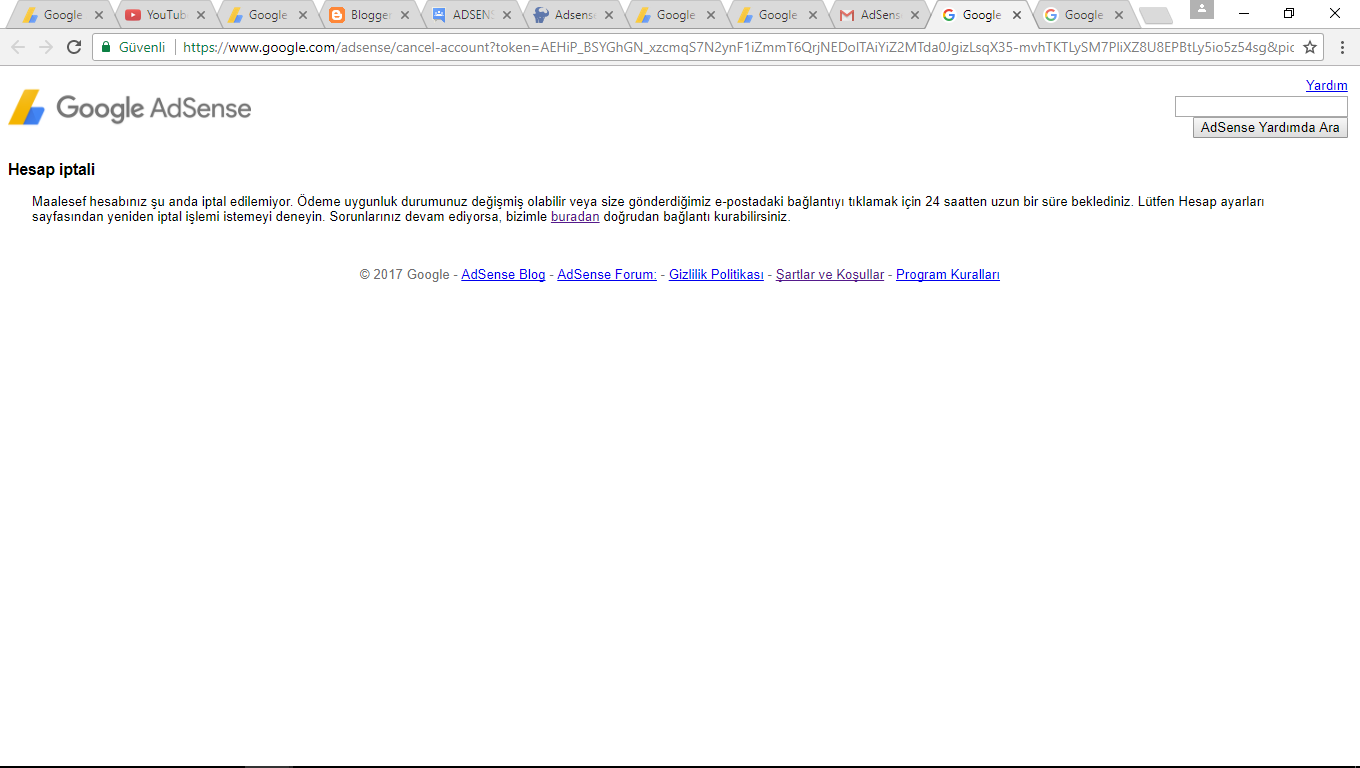
Task: Follow the buradan contact link
Action: tap(575, 217)
